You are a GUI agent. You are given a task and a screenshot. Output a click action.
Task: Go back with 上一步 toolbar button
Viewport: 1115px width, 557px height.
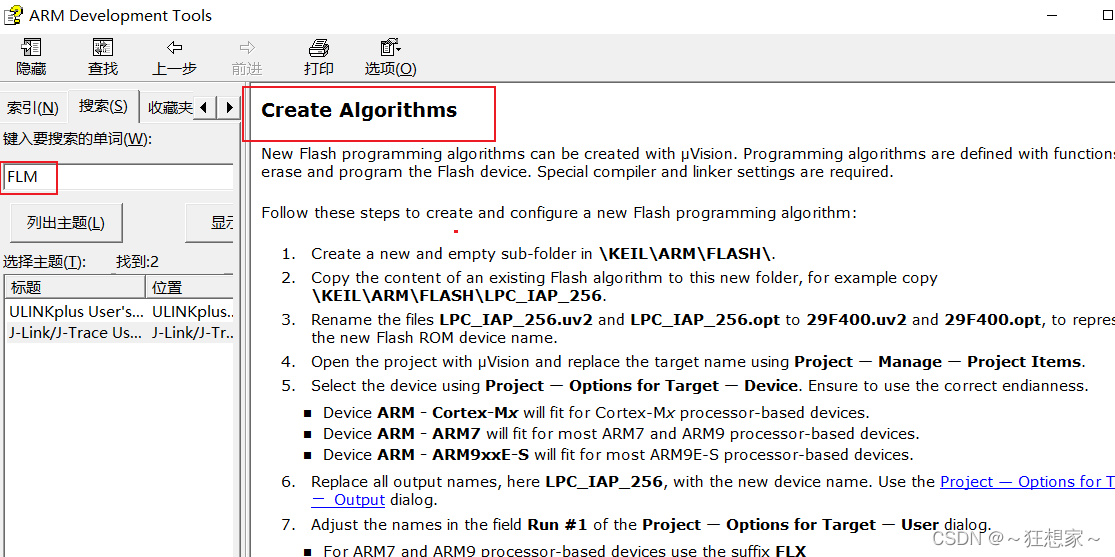point(174,57)
